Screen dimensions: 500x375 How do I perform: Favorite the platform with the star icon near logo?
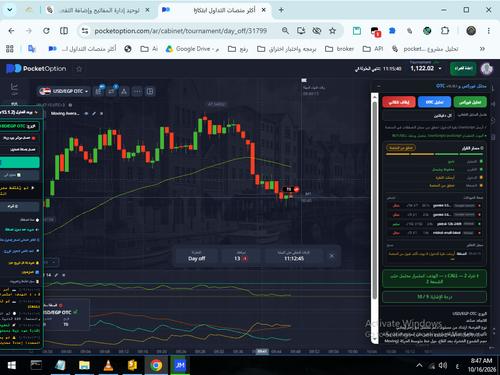pyautogui.click(x=79, y=69)
